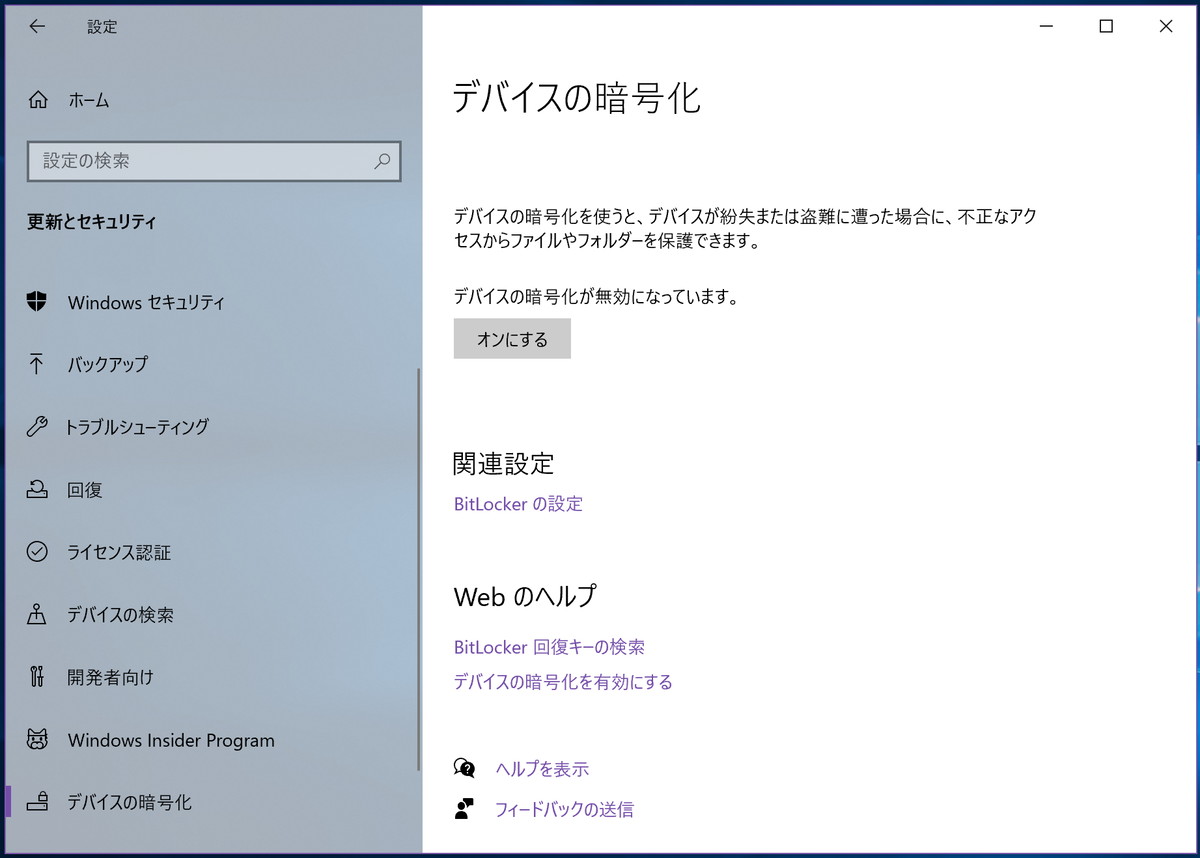This screenshot has height=858, width=1200.
Task: Click デバイスの暗号化を有効にする help link
Action: pos(563,682)
